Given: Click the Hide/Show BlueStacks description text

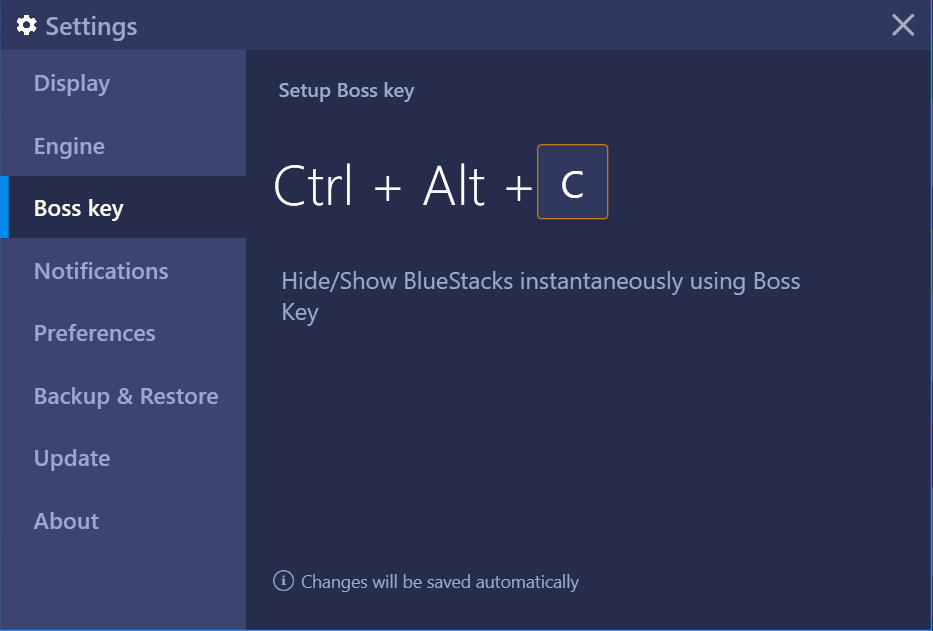Looking at the screenshot, I should (541, 296).
